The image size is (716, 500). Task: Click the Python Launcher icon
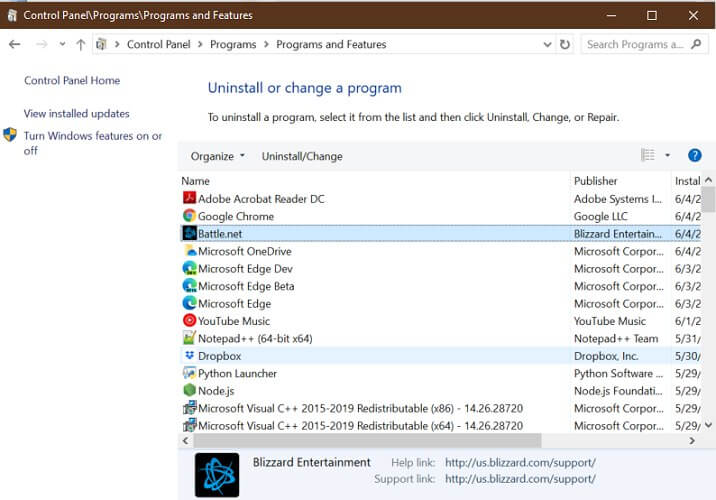tap(189, 373)
